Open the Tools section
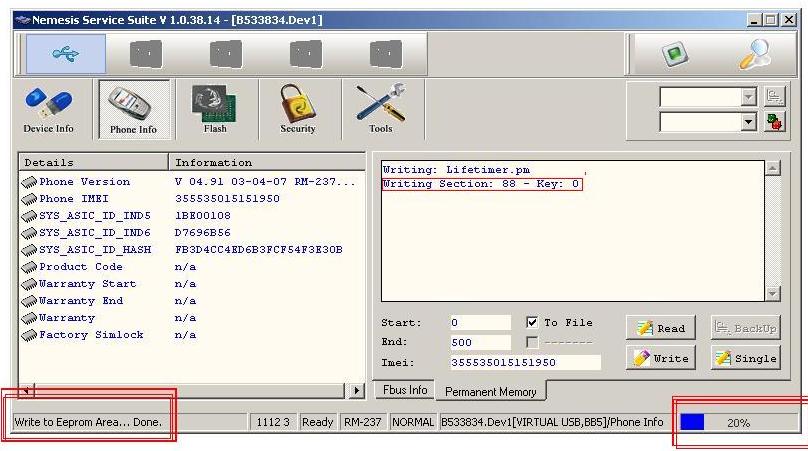The image size is (808, 451). [380, 110]
